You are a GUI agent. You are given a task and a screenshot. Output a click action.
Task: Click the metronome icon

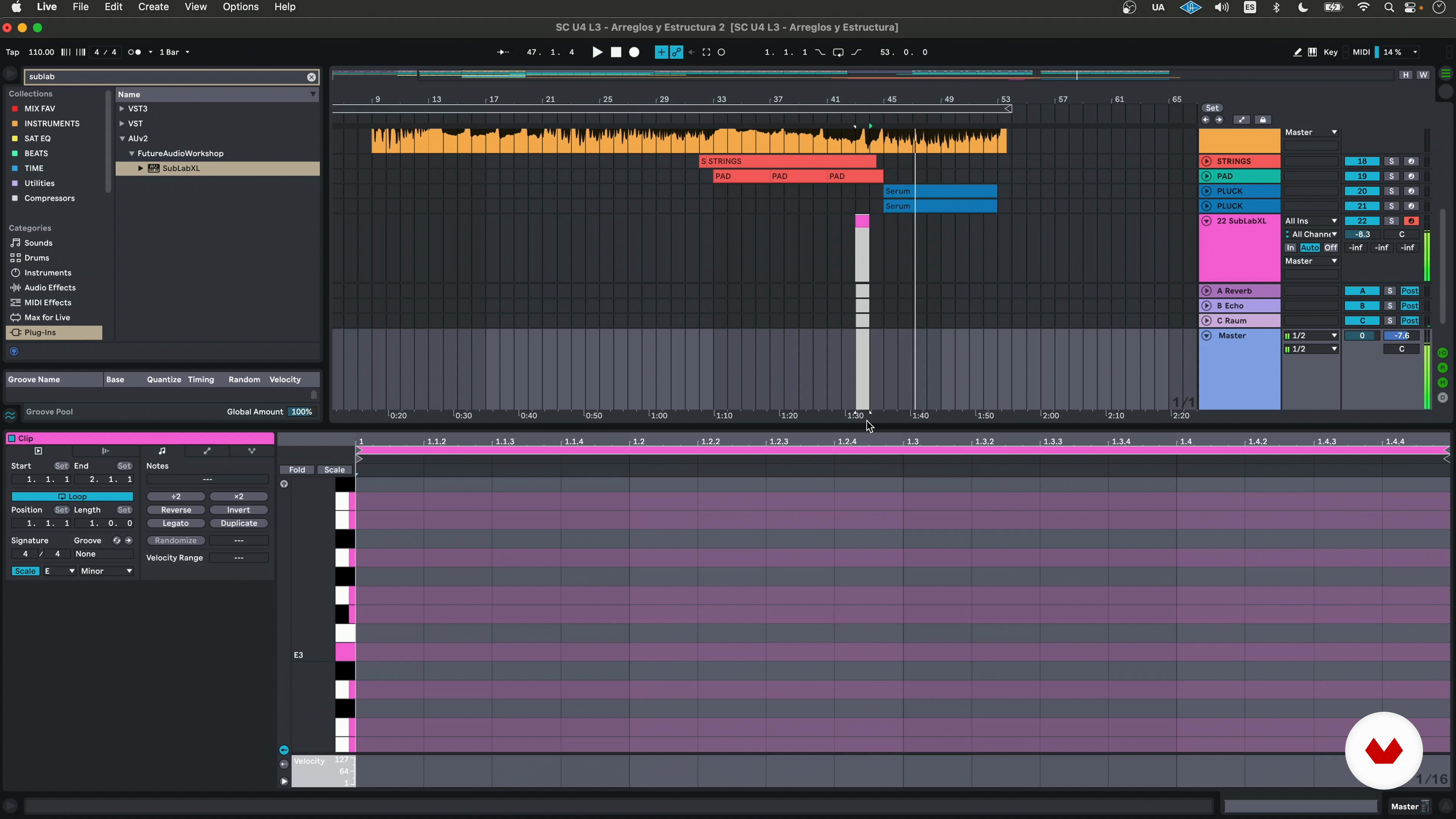pos(135,52)
